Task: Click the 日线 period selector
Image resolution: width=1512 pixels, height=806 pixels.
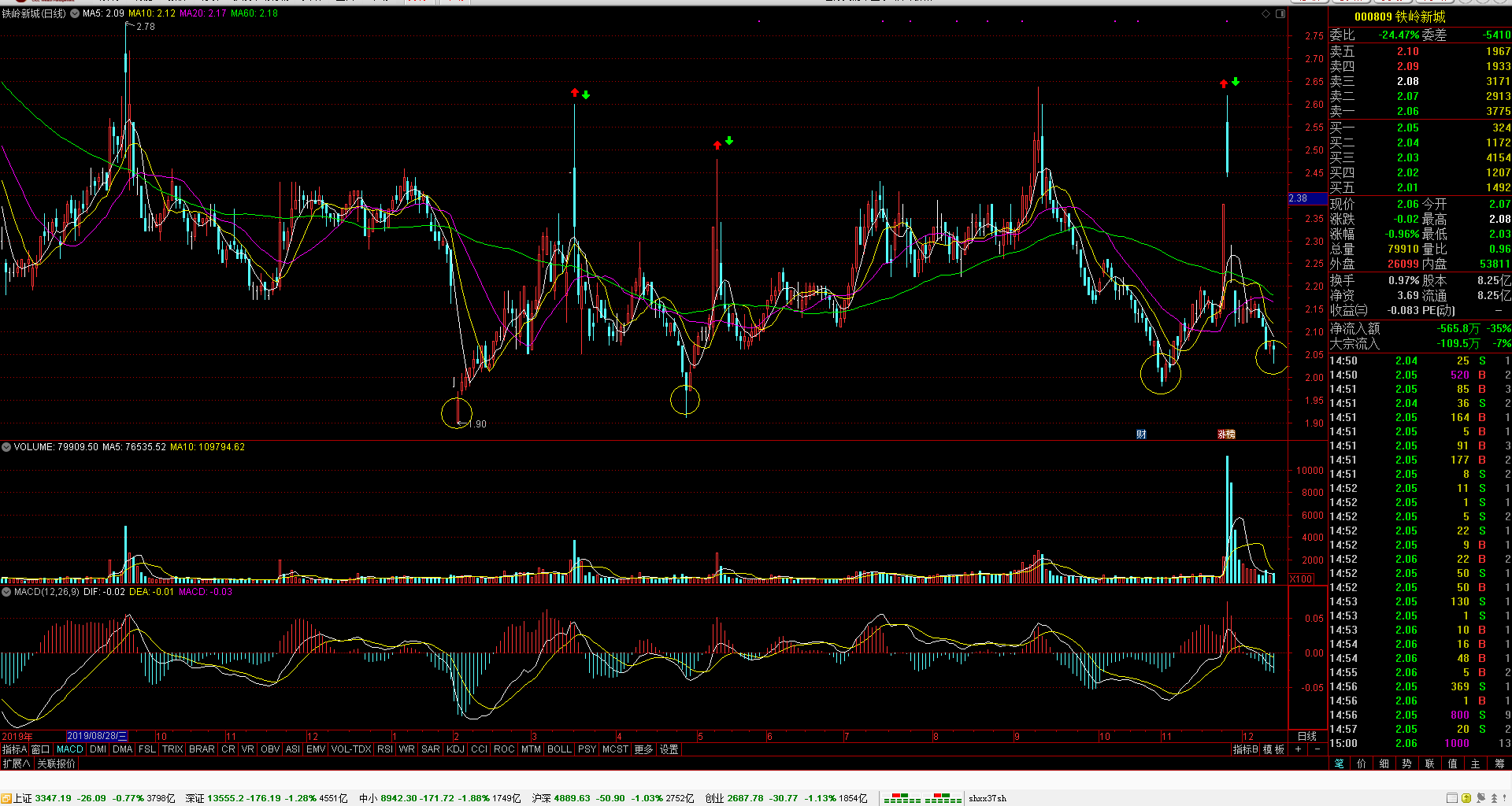Action: click(1307, 736)
